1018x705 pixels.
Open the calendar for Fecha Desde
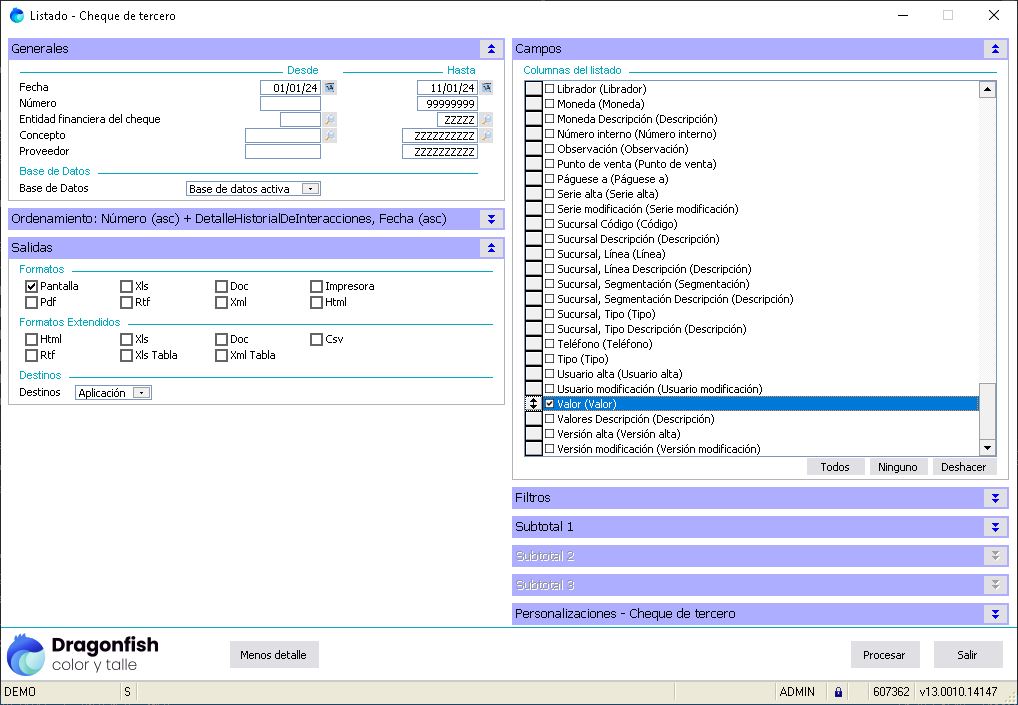330,88
